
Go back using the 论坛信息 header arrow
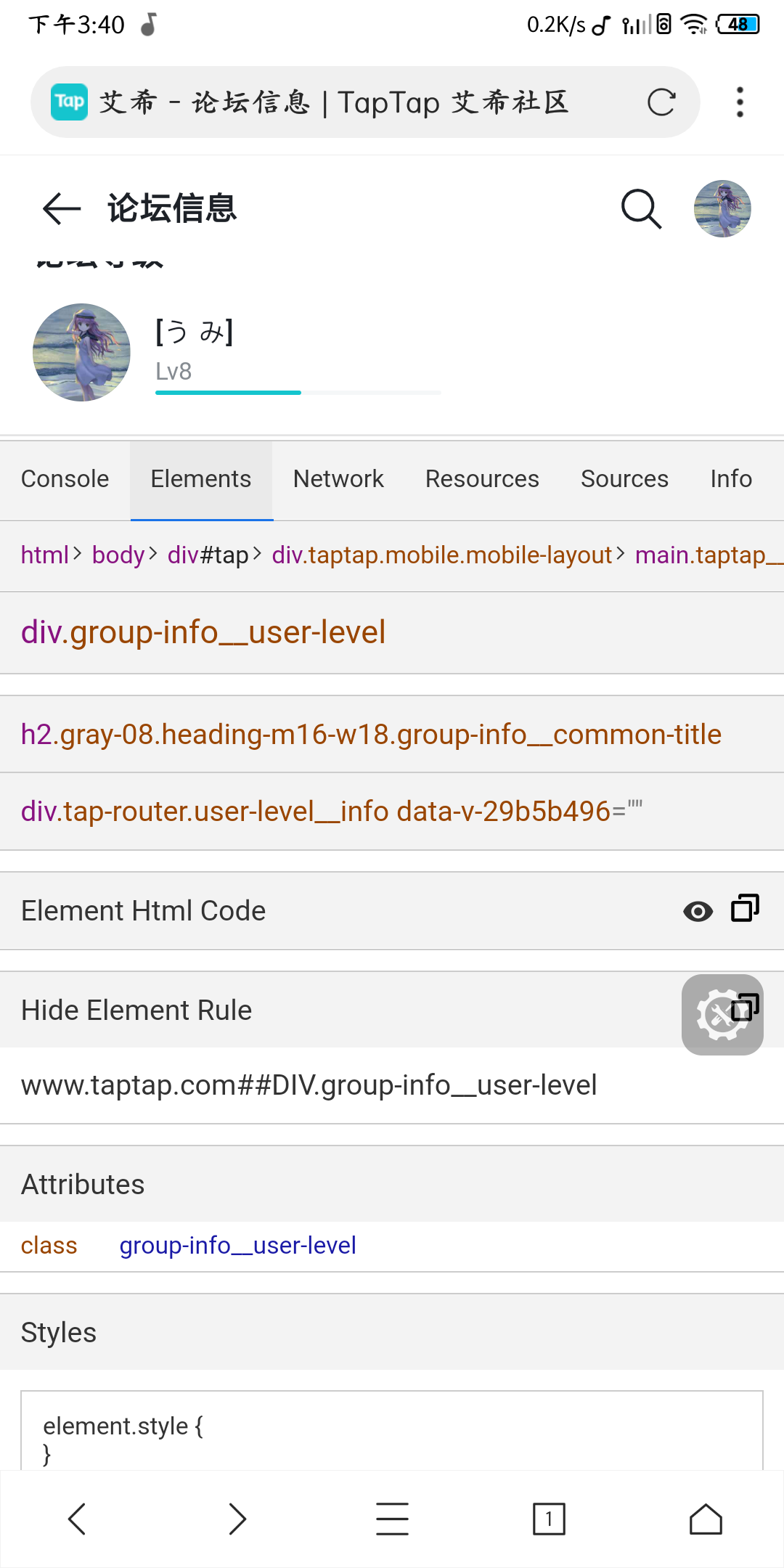62,209
